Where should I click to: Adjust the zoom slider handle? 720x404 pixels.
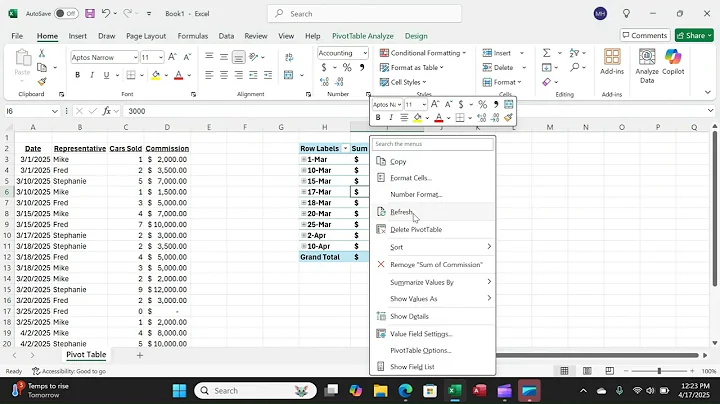tap(659, 370)
